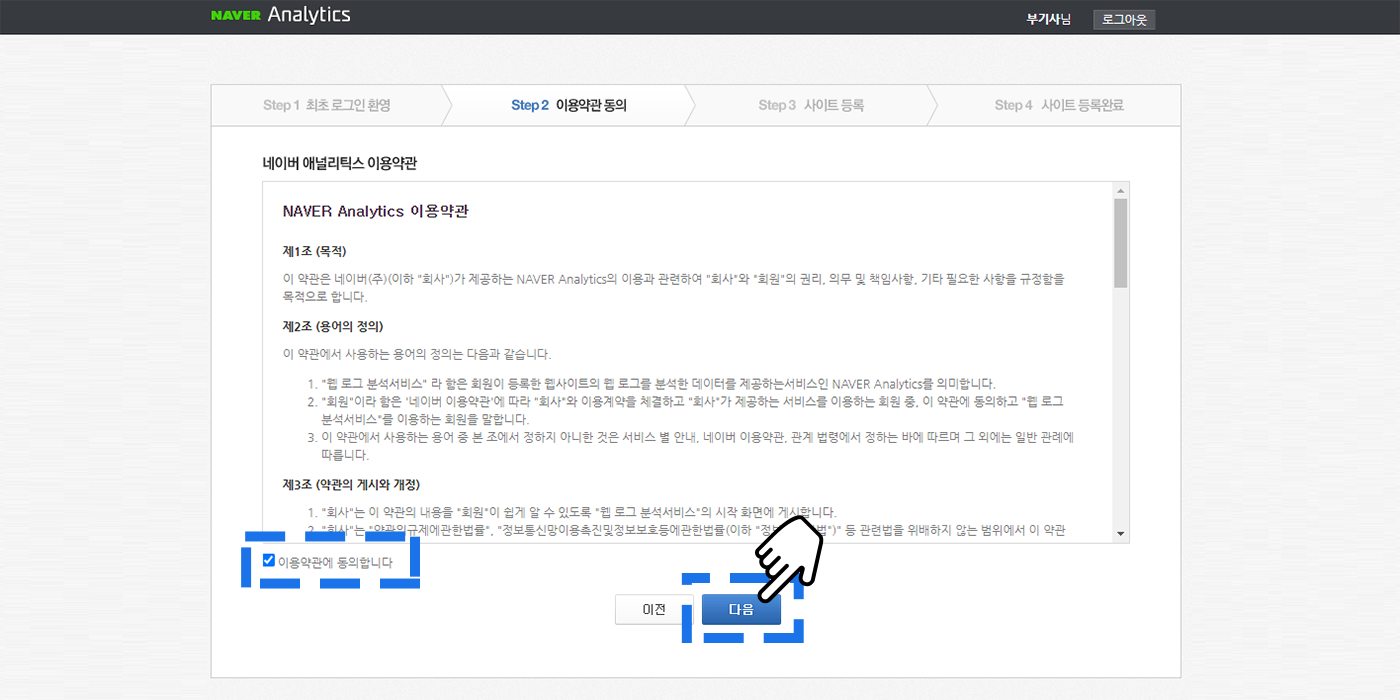Open the NAVER Analytics logo home link
Screen dimensions: 1400x700
(x=281, y=15)
